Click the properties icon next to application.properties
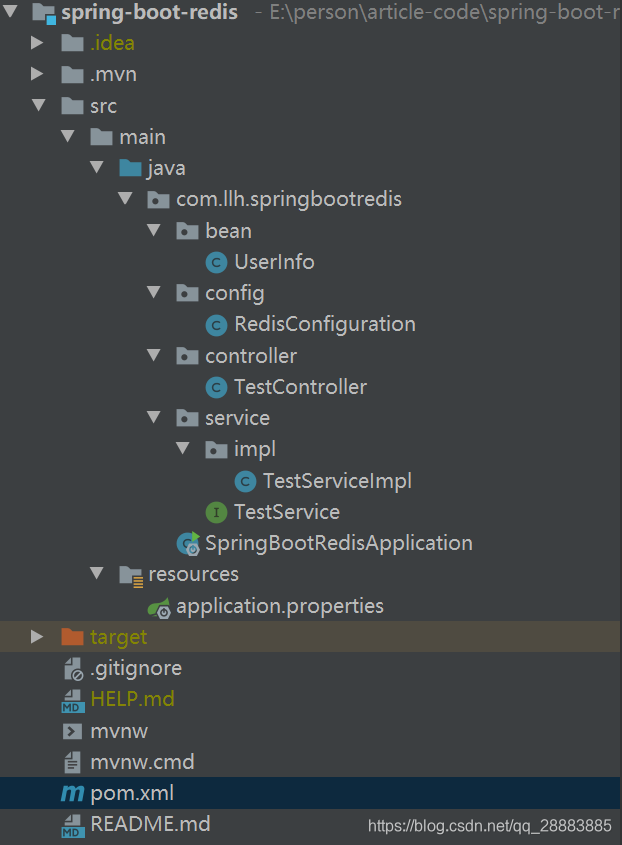 159,605
